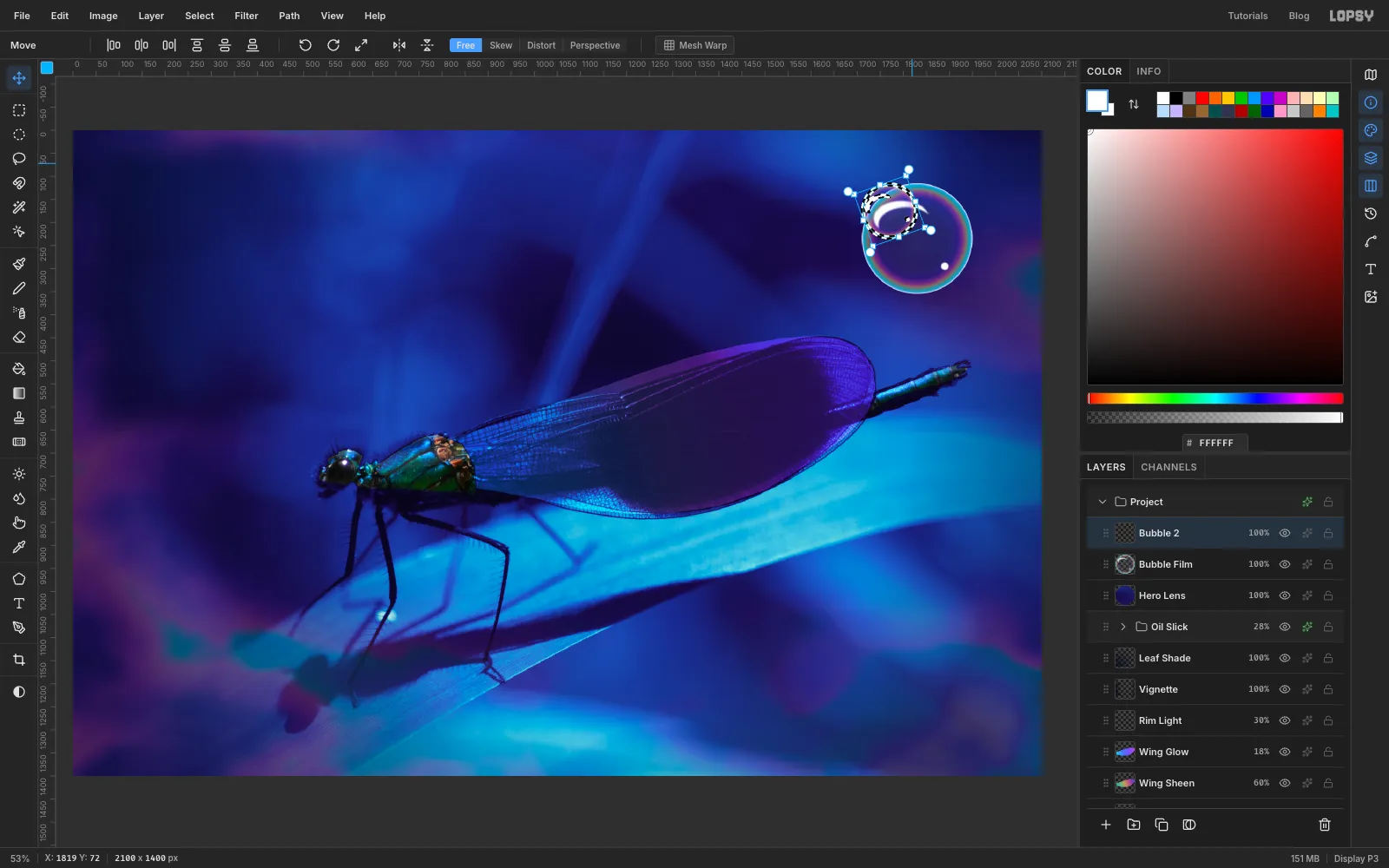Select the Eraser tool
Viewport: 1389px width, 868px height.
[19, 337]
